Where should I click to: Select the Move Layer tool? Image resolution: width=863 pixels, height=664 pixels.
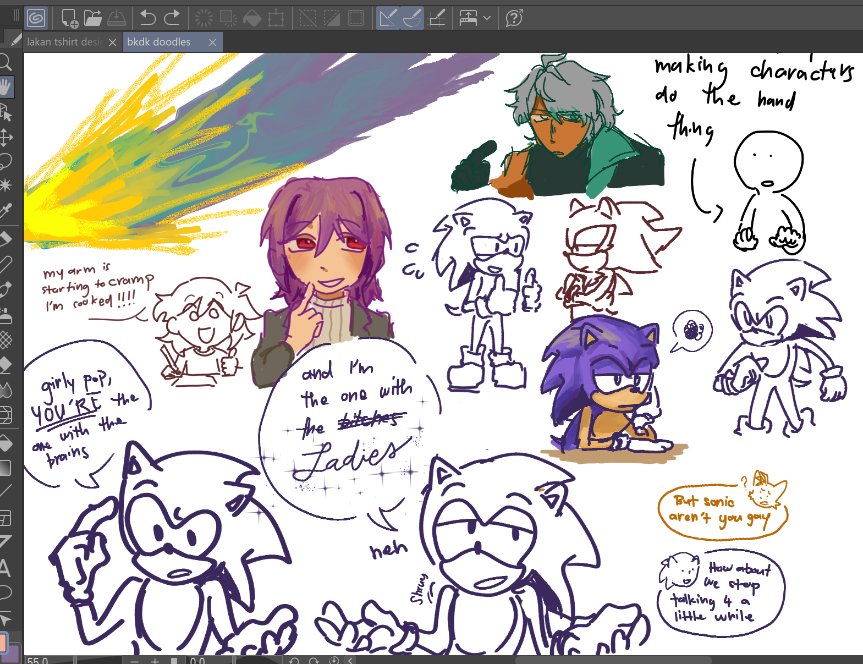[x=6, y=137]
